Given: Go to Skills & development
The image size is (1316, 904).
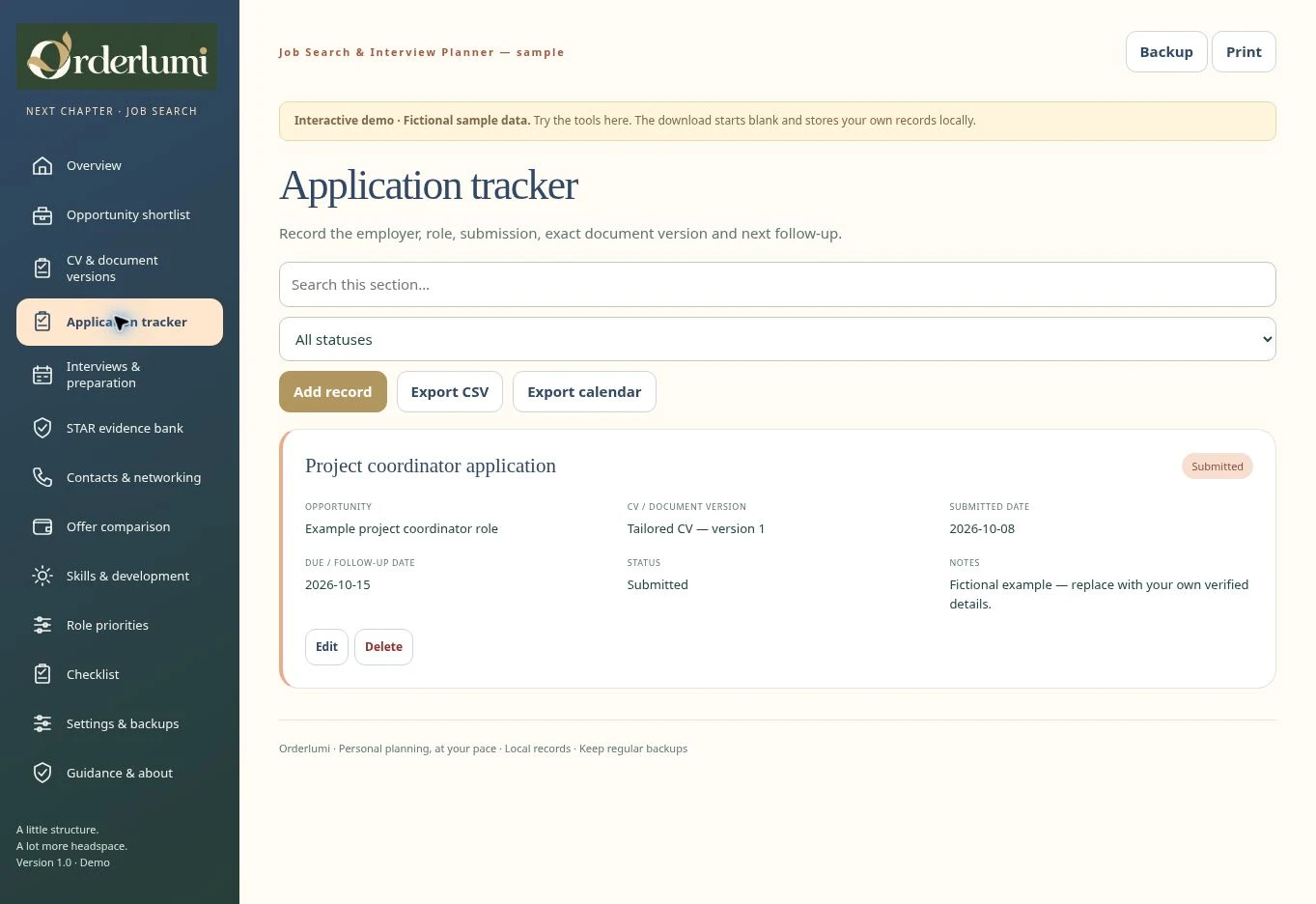Looking at the screenshot, I should tap(120, 576).
